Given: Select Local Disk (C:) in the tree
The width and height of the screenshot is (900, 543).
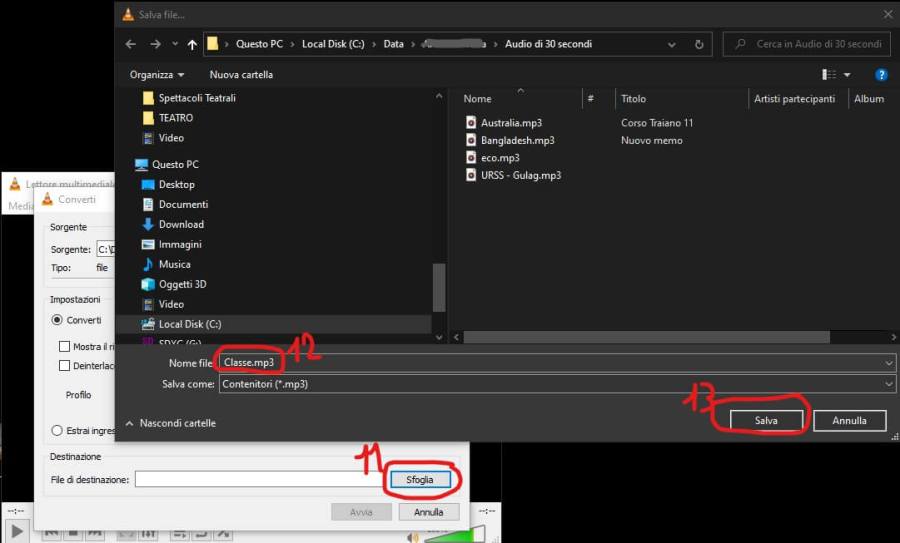Looking at the screenshot, I should pyautogui.click(x=189, y=324).
